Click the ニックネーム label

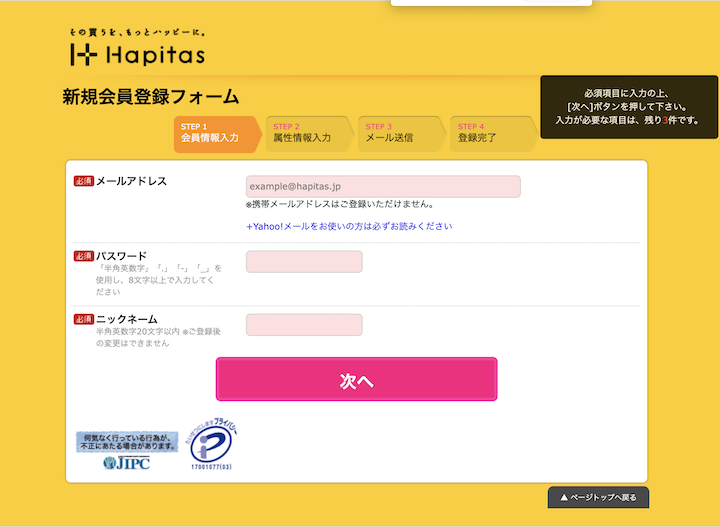127,319
